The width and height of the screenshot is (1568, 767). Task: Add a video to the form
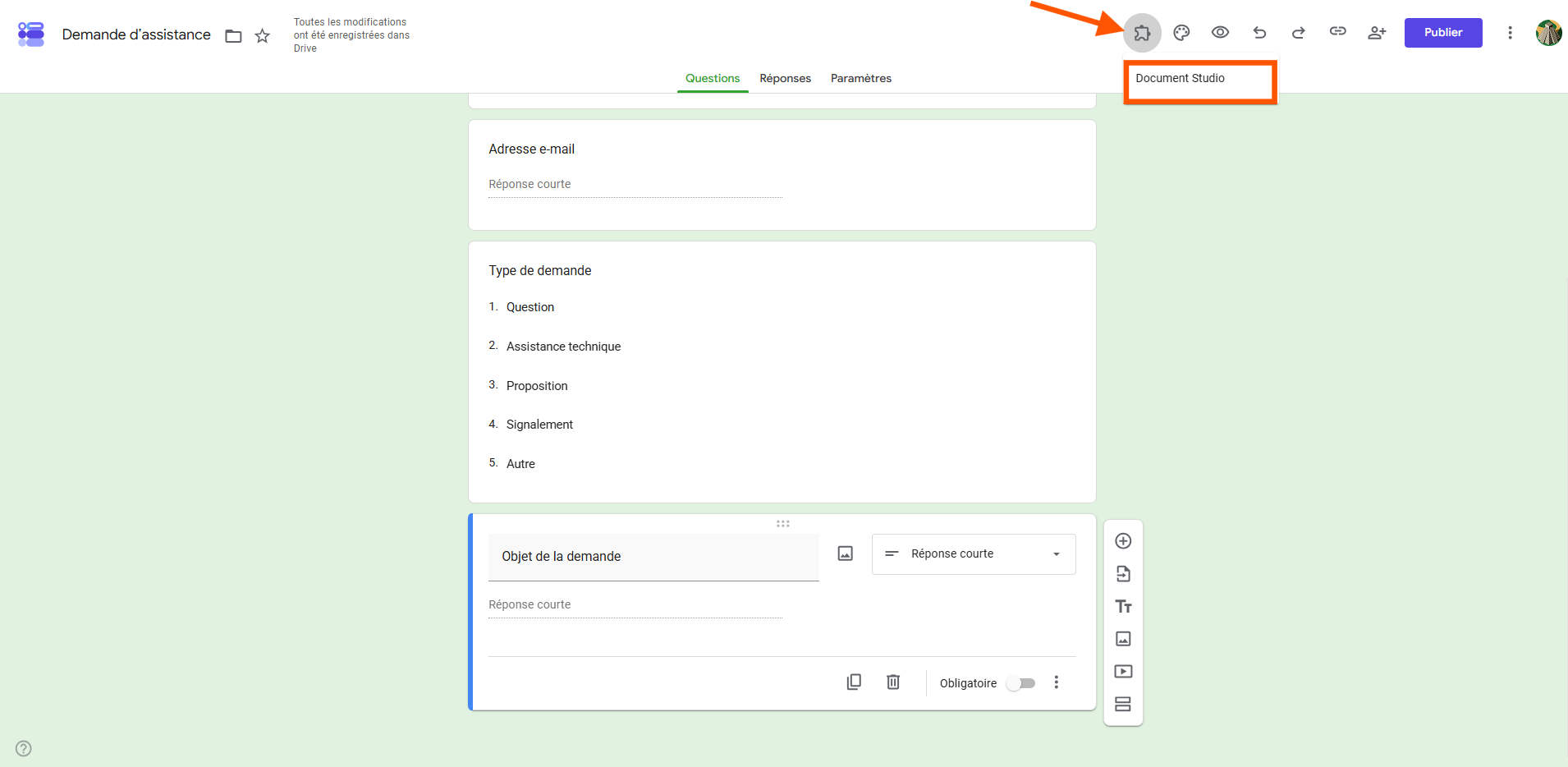click(x=1123, y=672)
